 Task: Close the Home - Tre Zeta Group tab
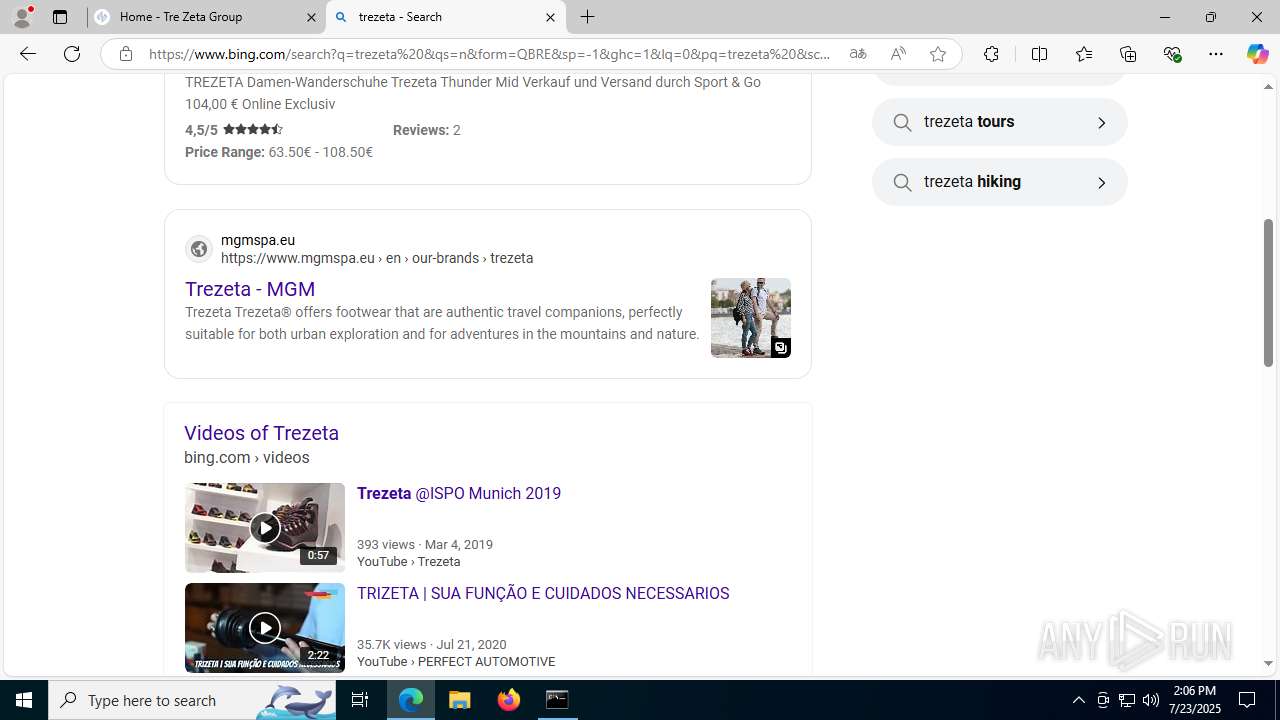coord(311,17)
